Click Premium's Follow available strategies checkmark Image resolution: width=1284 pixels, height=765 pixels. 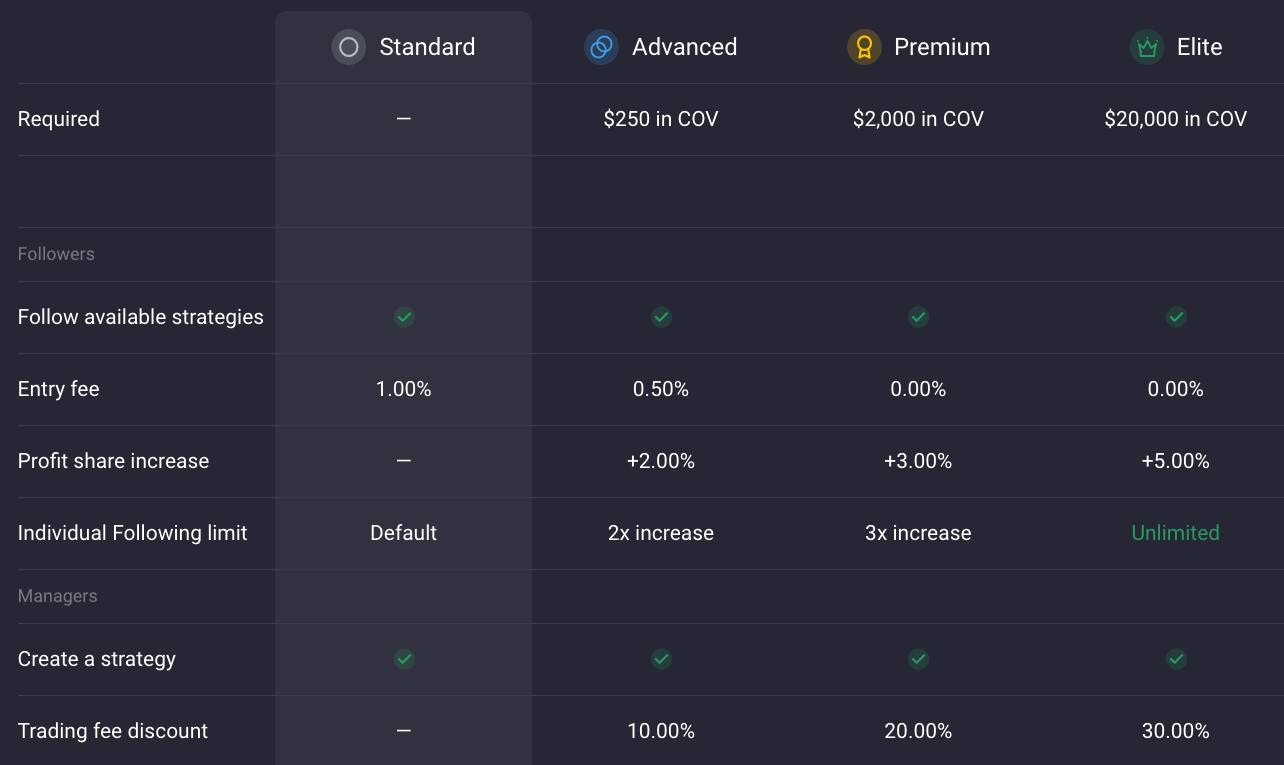point(918,317)
